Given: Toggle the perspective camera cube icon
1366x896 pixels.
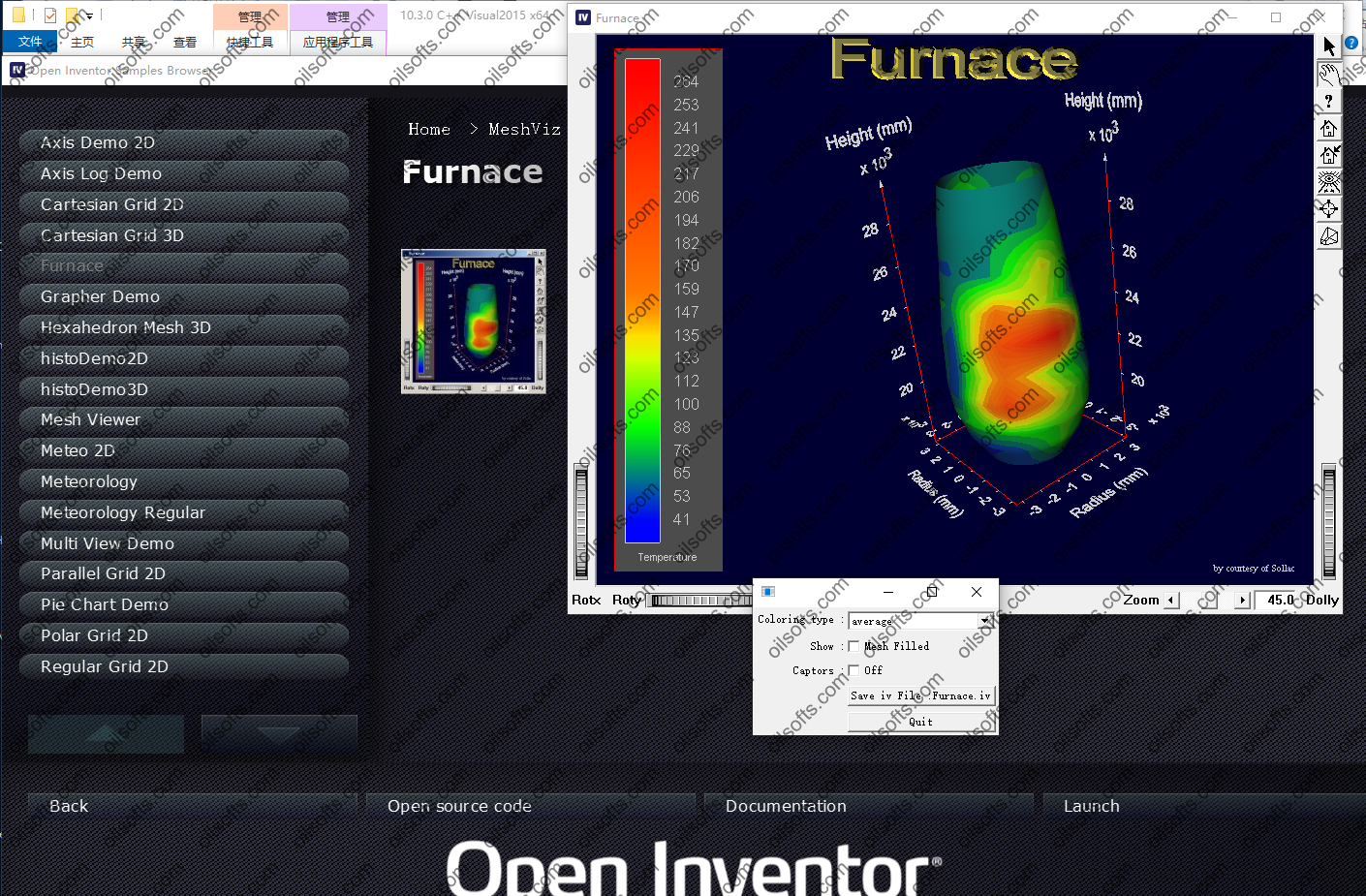Looking at the screenshot, I should [1328, 236].
